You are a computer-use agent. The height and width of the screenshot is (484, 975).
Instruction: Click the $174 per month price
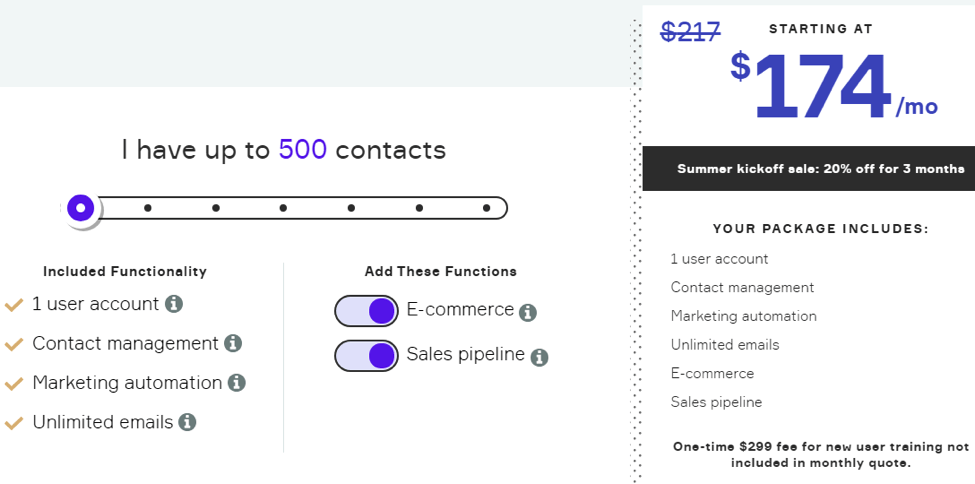[834, 86]
